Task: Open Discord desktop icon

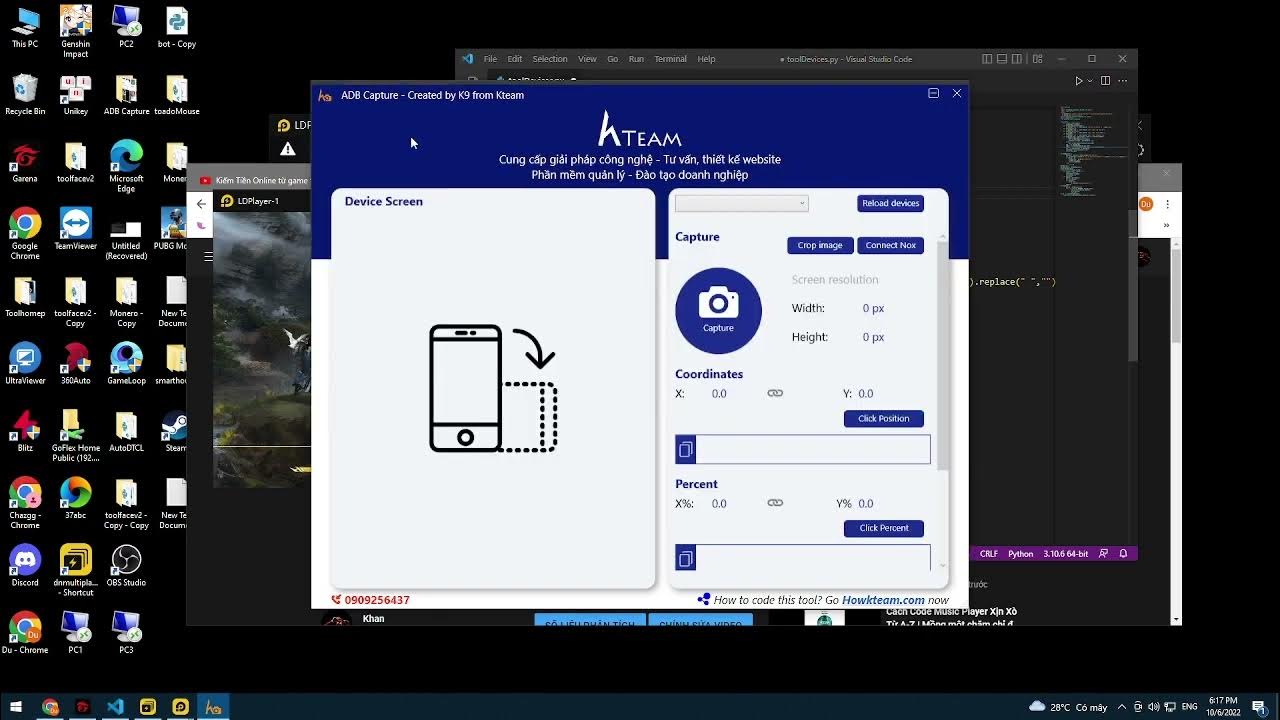Action: (x=25, y=565)
